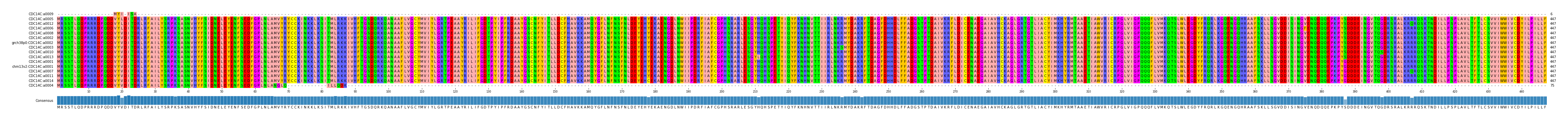Click length value 447 in CDC14C.a0014 row
1568x121 pixels.
(x=1553, y=81)
